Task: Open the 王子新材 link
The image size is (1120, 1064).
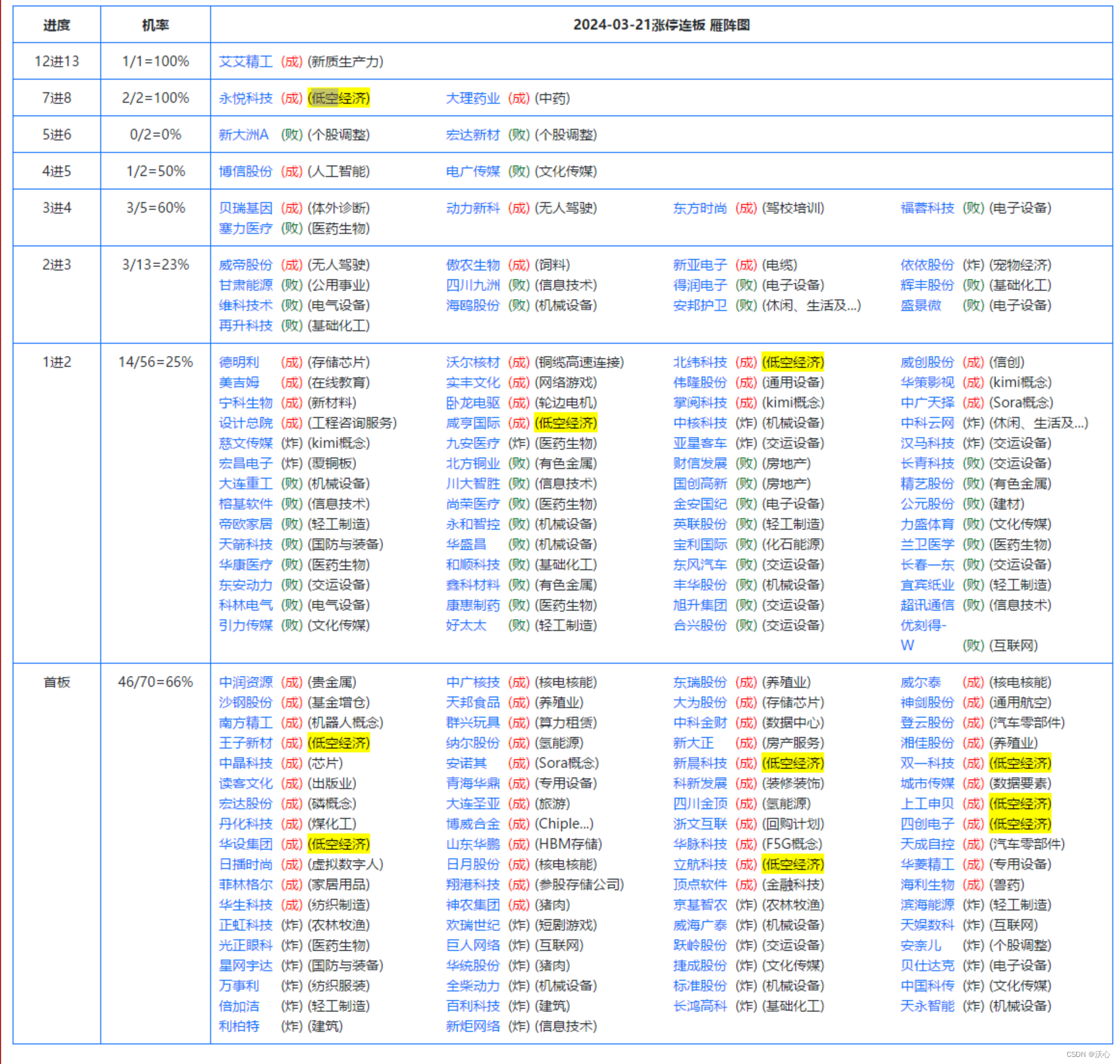Action: click(x=245, y=743)
